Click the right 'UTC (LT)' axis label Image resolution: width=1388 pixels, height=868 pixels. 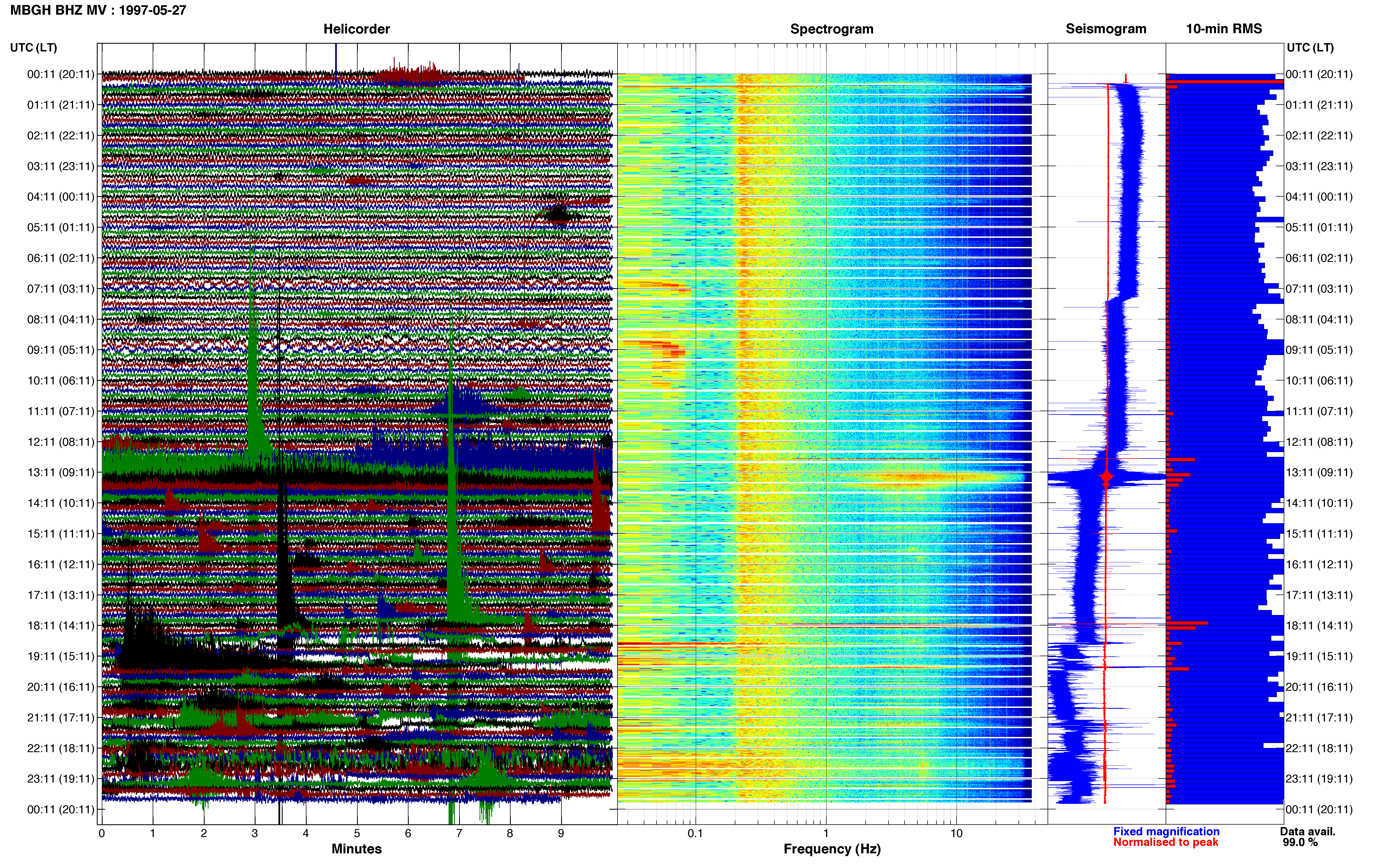(x=1310, y=48)
